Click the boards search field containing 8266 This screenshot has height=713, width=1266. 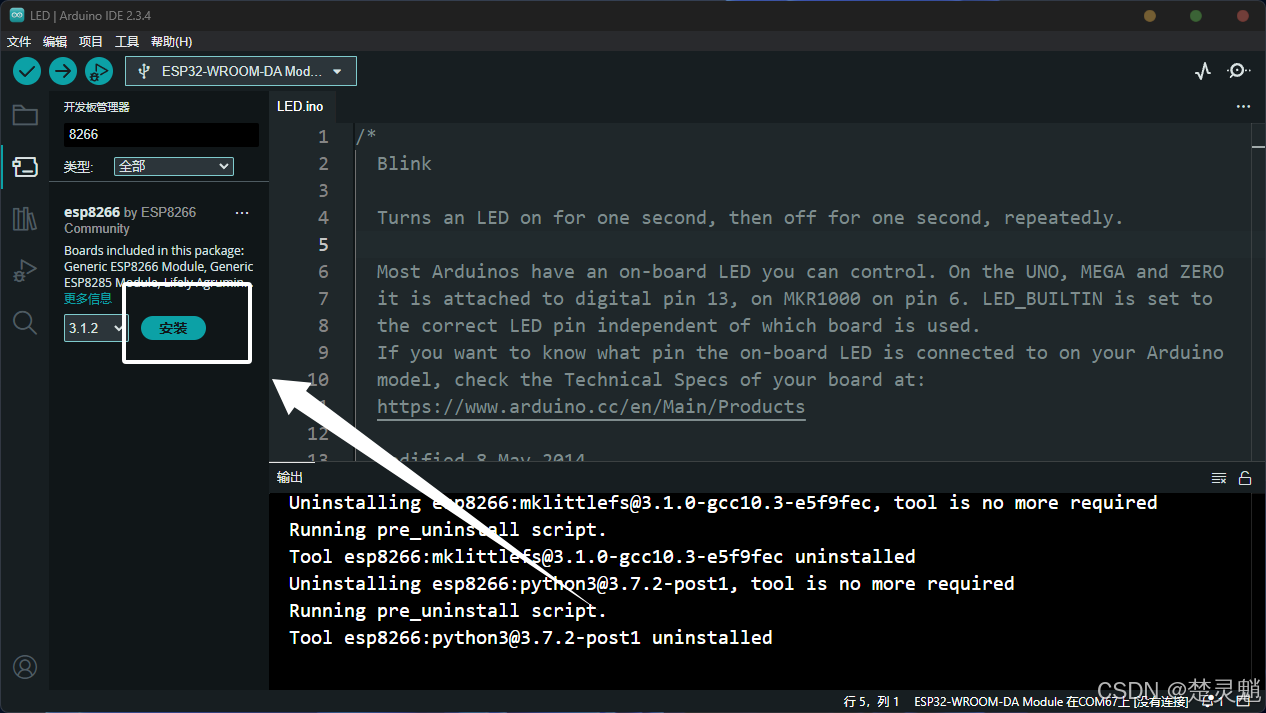pos(161,134)
